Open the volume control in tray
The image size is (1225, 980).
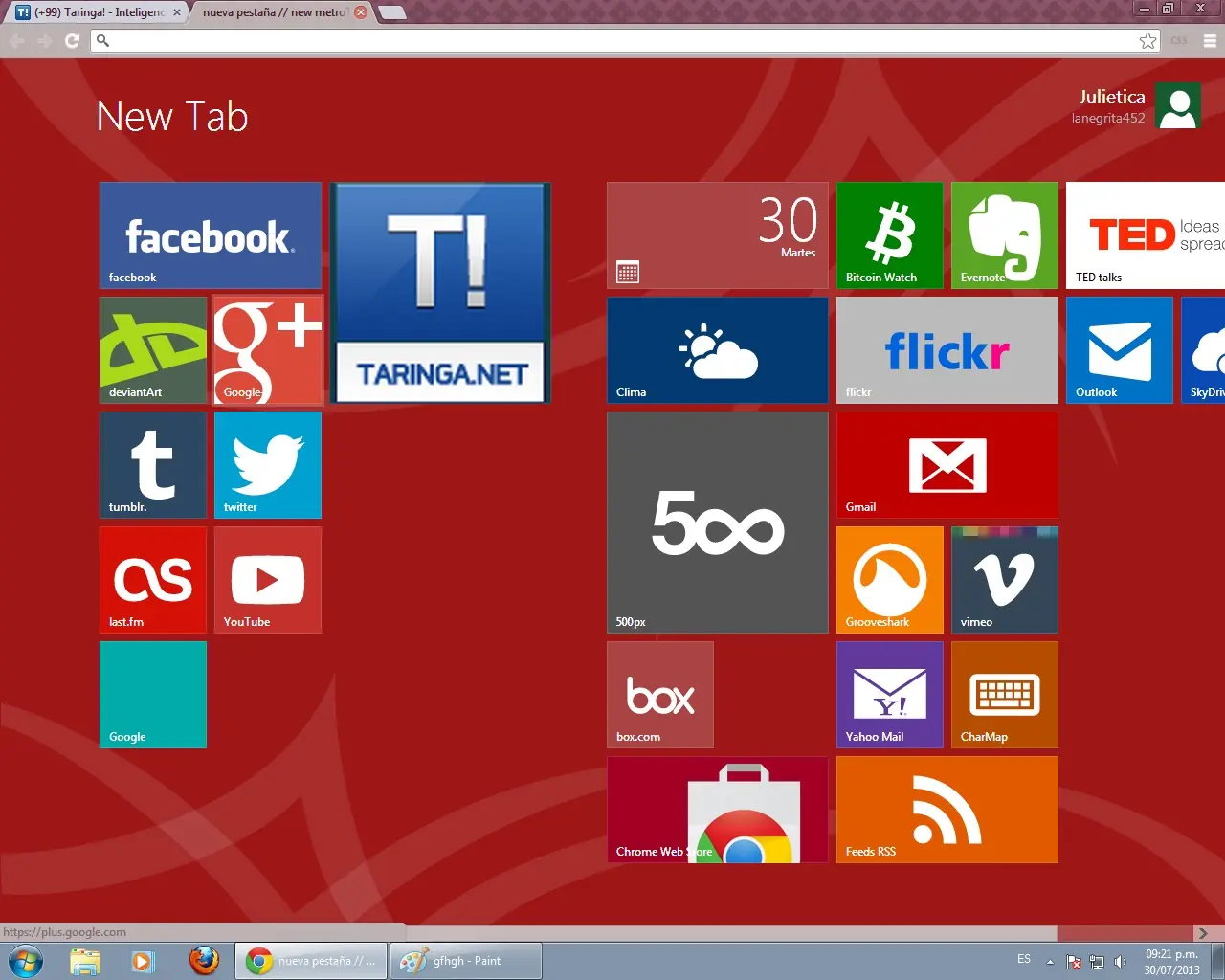[x=1121, y=962]
